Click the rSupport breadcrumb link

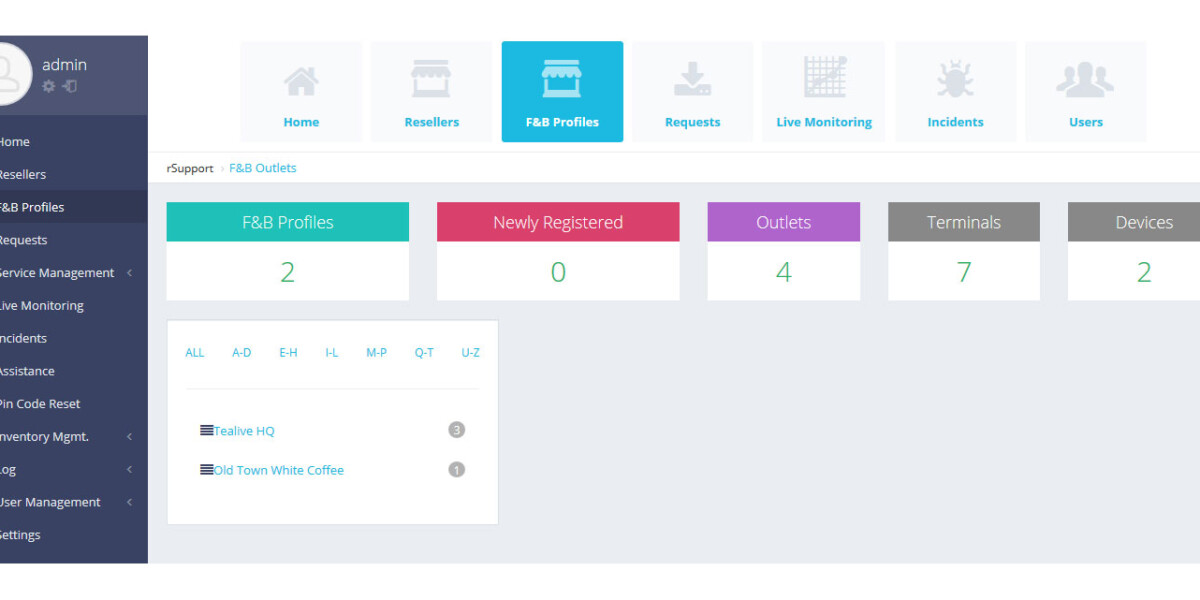click(190, 168)
